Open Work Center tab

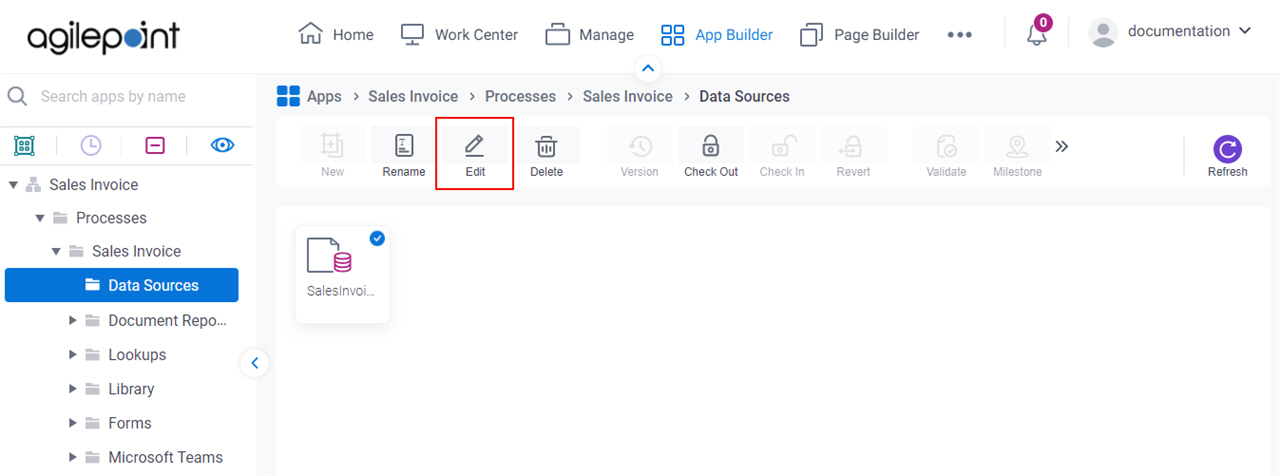click(x=459, y=34)
